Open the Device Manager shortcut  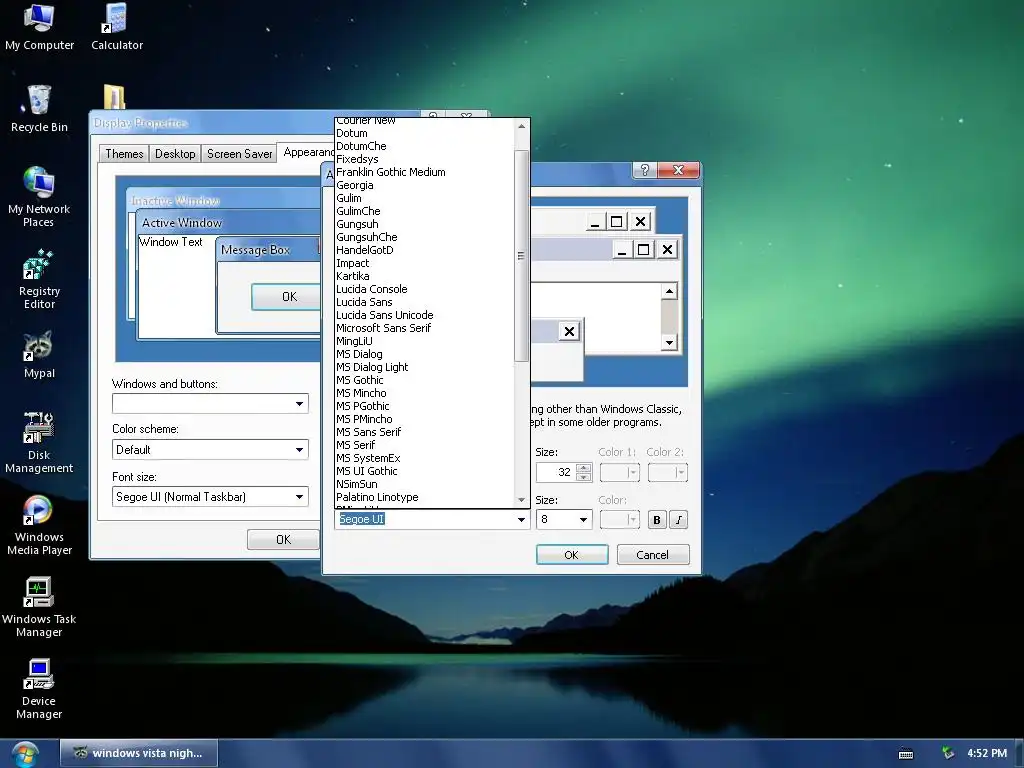(39, 689)
